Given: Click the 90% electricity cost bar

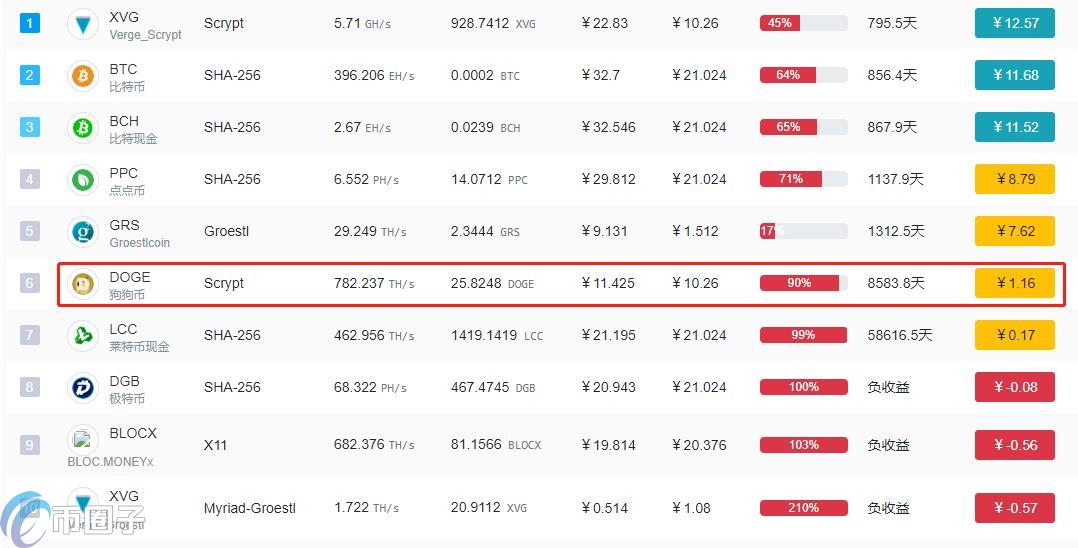Looking at the screenshot, I should coord(804,283).
